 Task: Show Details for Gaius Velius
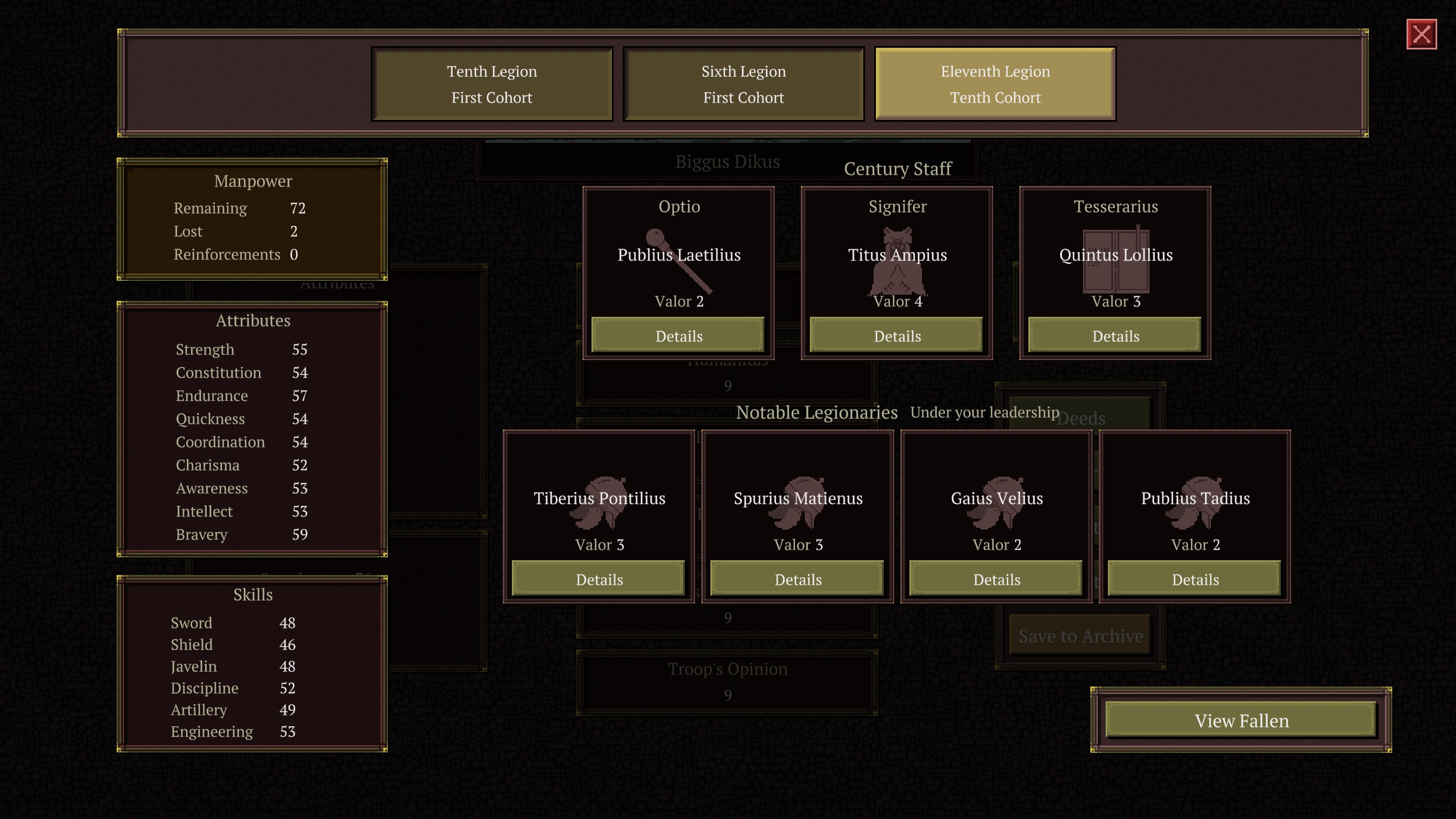point(996,579)
